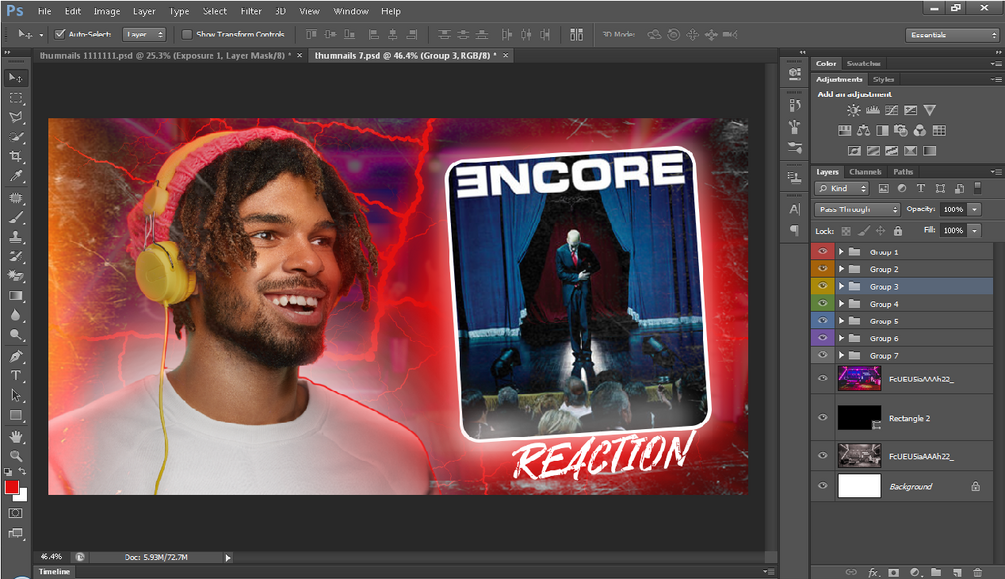This screenshot has height=579, width=1005.
Task: Hide Group 7 visibility eye
Action: pos(822,355)
